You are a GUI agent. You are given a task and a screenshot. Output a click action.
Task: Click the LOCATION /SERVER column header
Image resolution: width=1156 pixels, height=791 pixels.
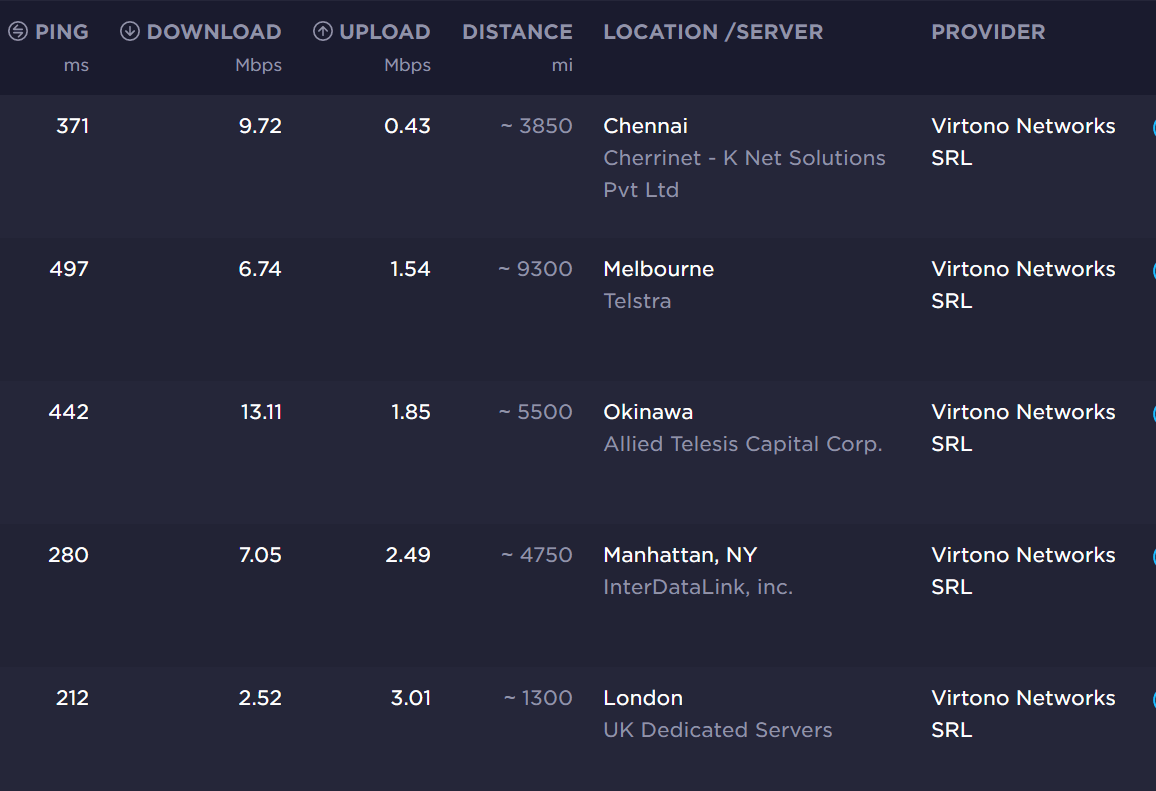pyautogui.click(x=713, y=32)
